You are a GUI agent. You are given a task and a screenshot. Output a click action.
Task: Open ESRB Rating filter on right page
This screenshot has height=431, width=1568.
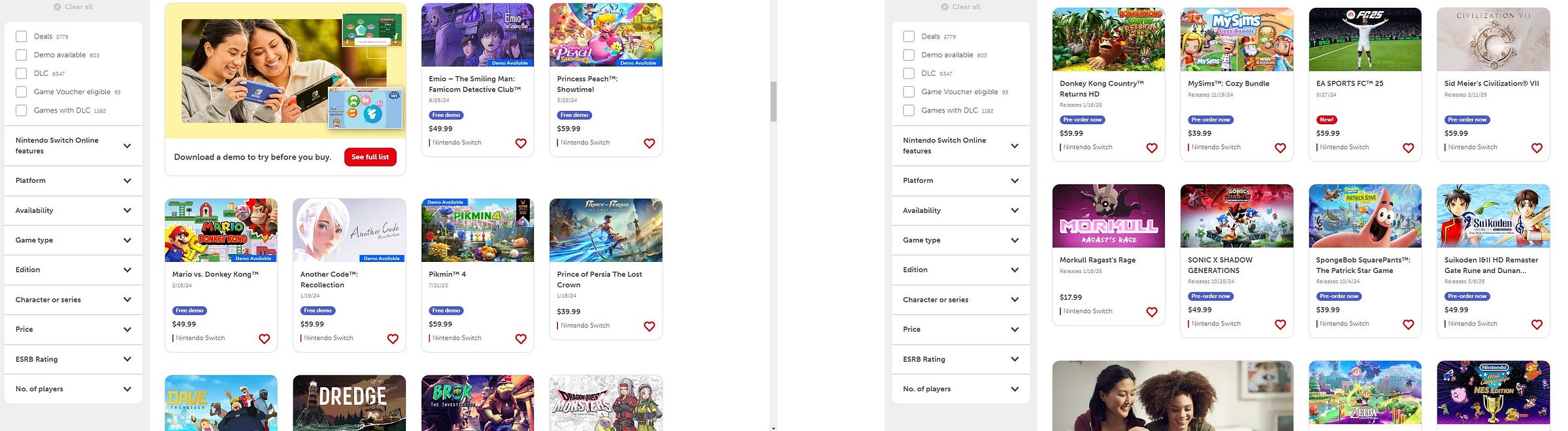[961, 359]
